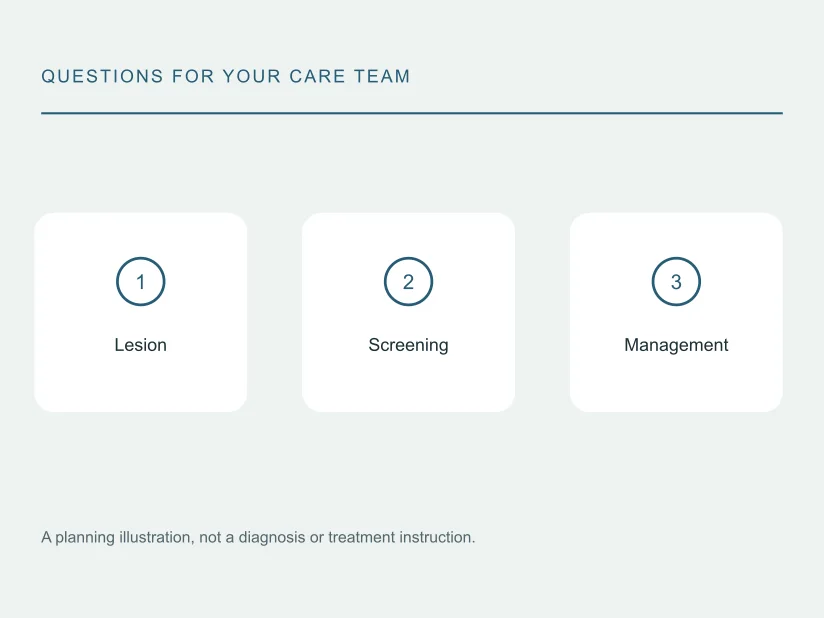This screenshot has width=824, height=618.
Task: Click the word YOUR in the heading
Action: [x=252, y=76]
